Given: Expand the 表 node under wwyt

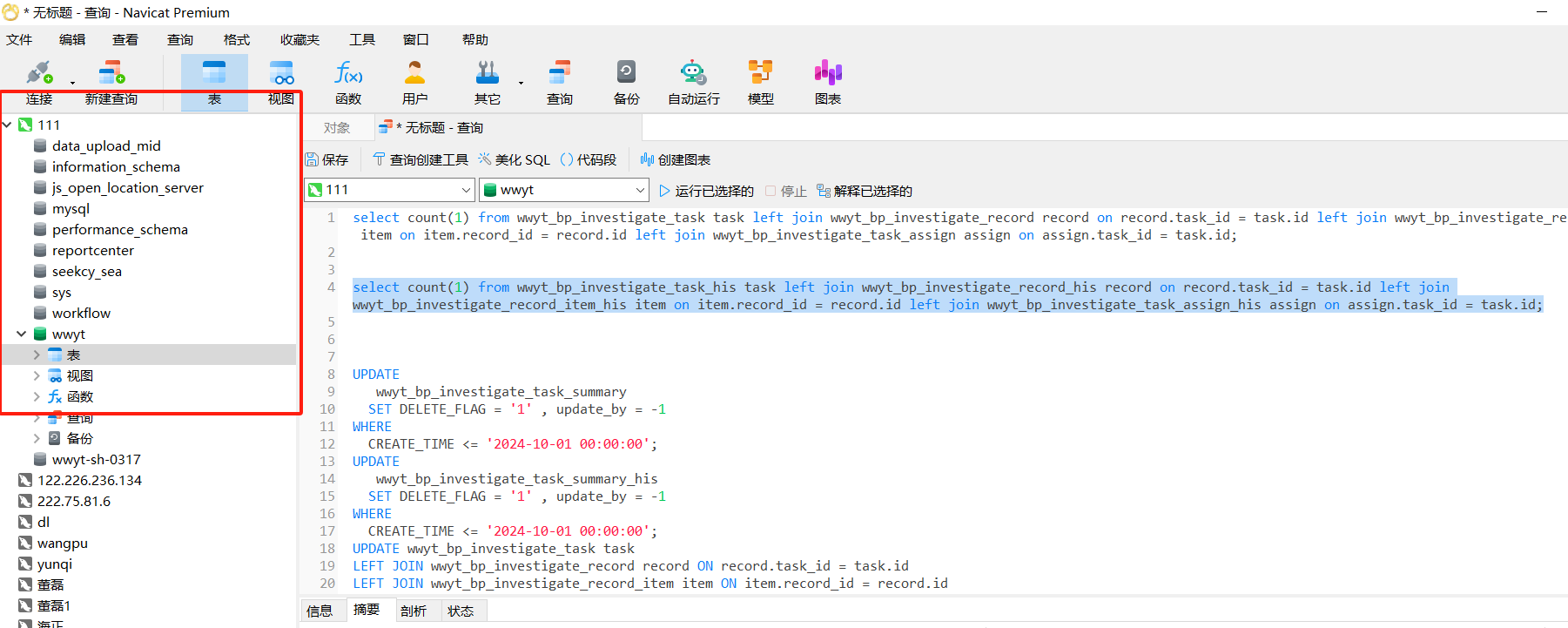Looking at the screenshot, I should pos(37,355).
